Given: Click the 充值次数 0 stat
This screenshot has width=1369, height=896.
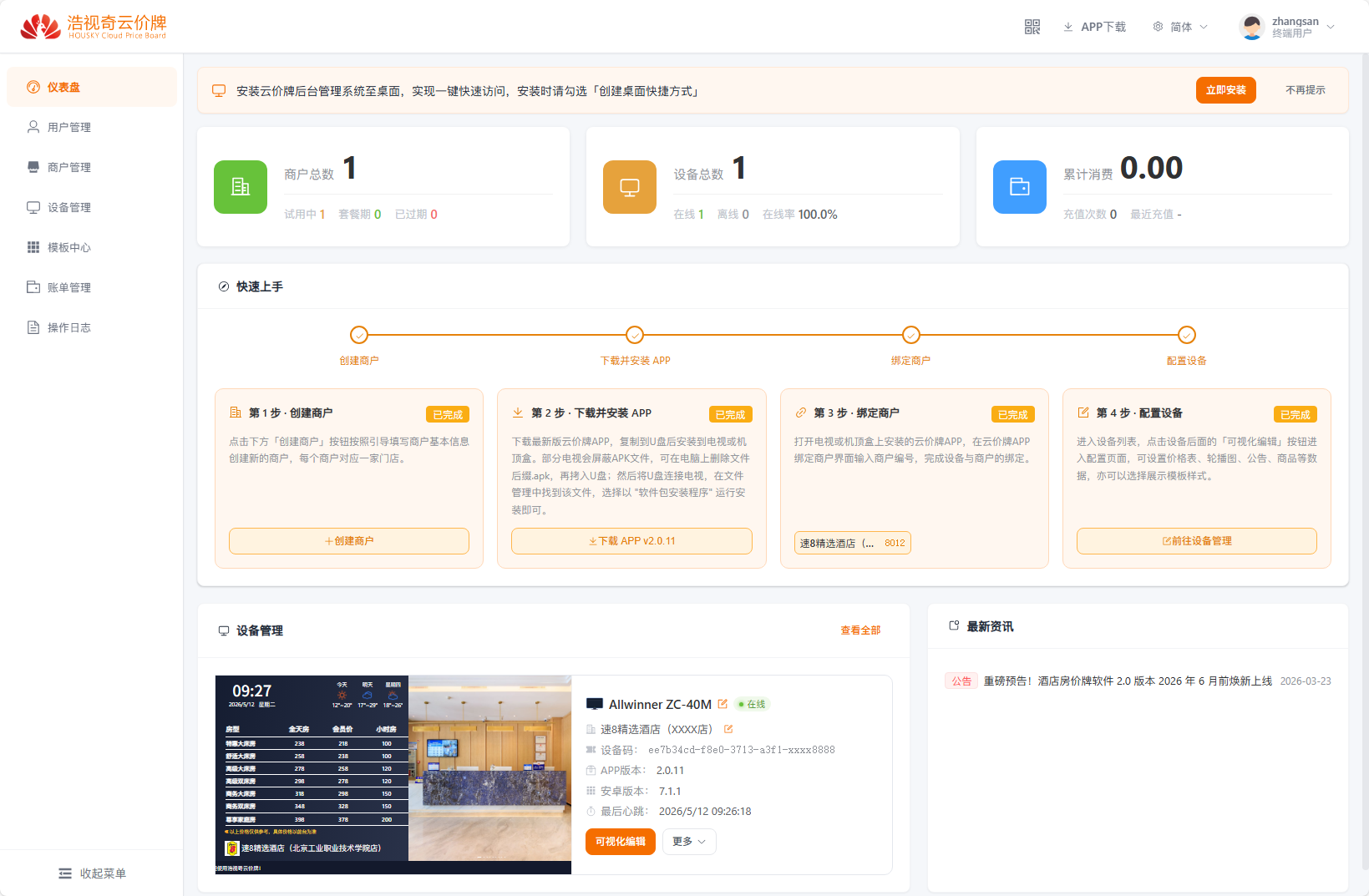Looking at the screenshot, I should pos(1090,215).
